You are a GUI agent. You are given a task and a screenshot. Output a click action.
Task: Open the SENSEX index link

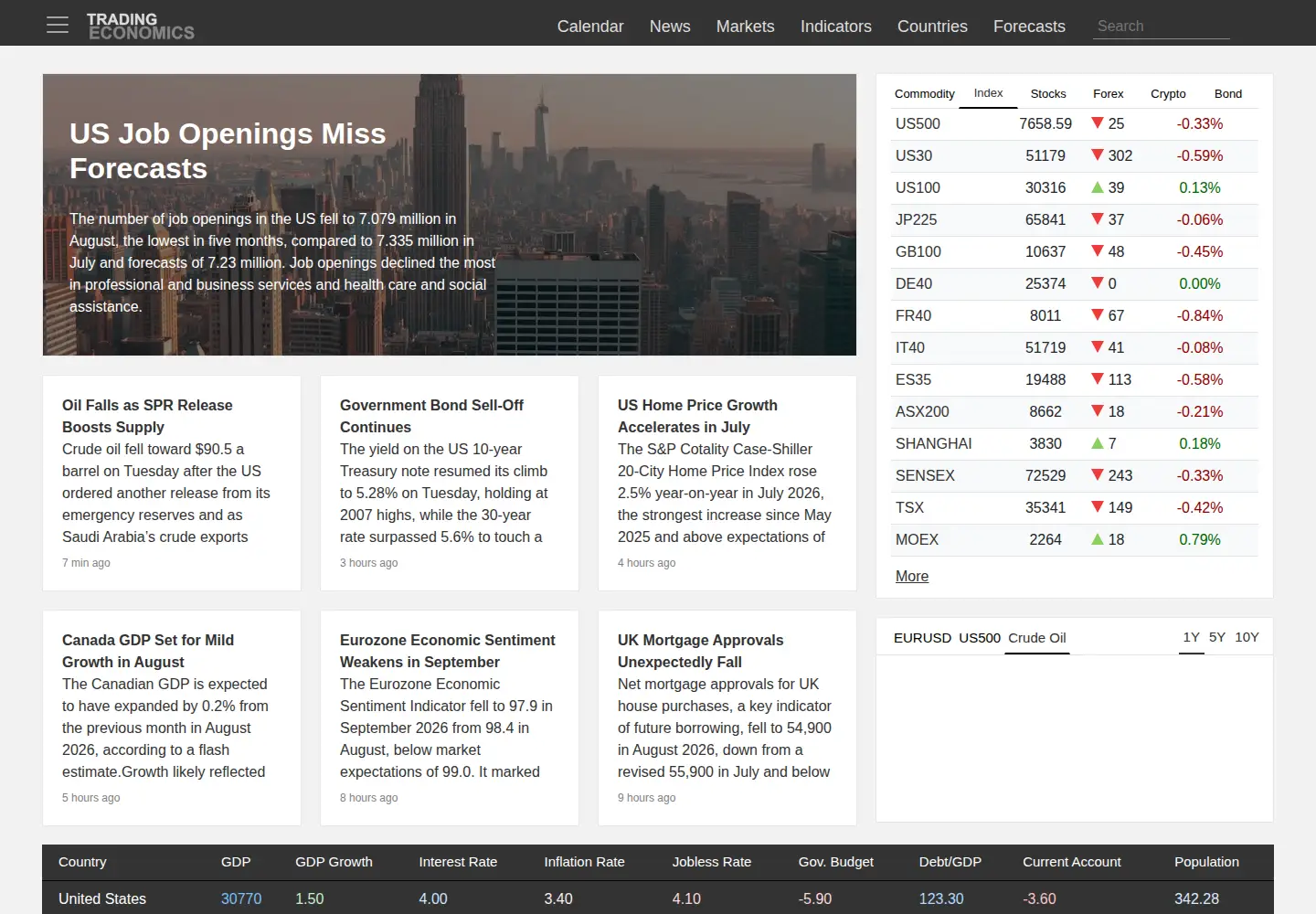925,475
